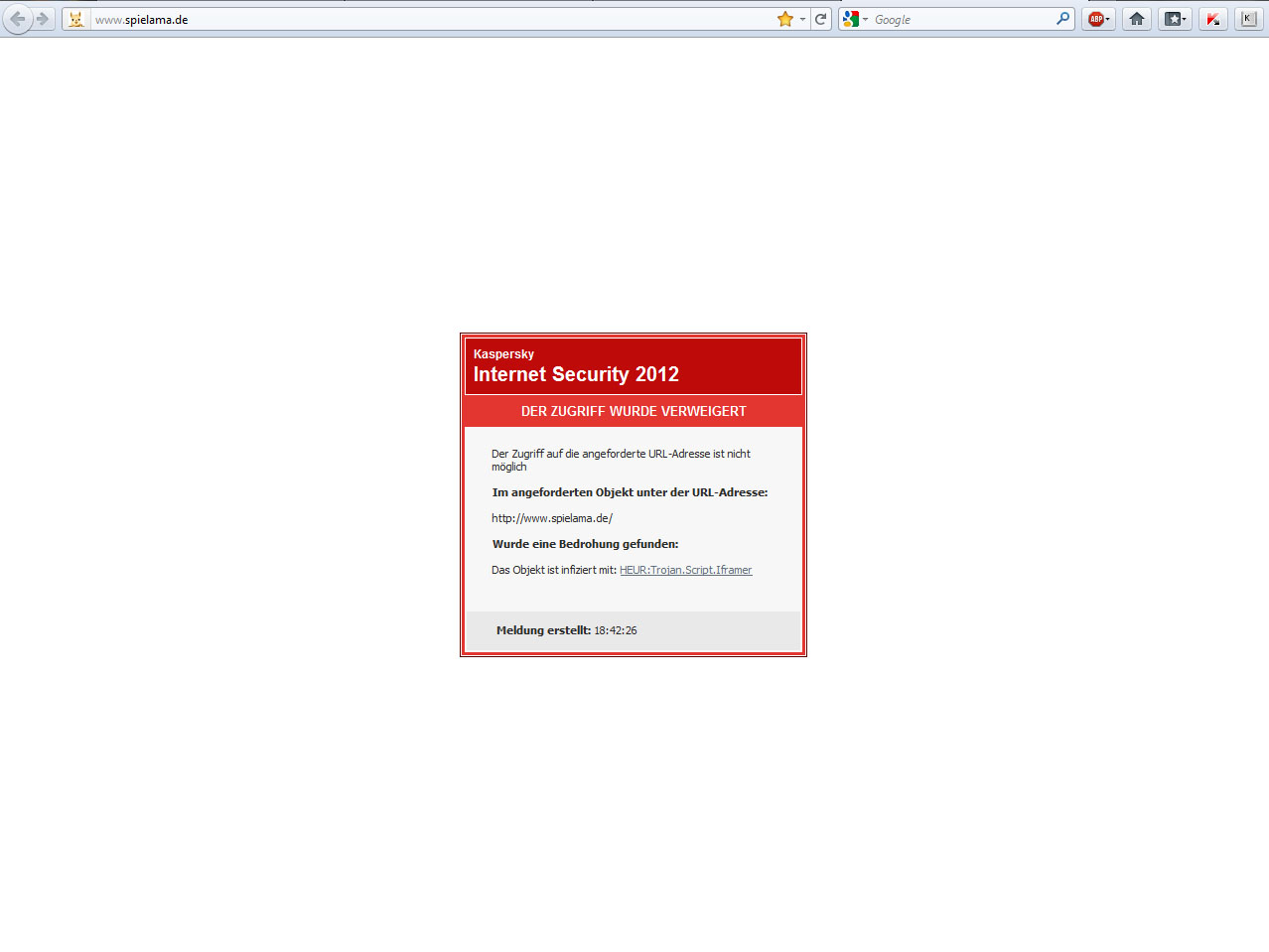Click the Forward navigation arrow
1269x952 pixels.
[x=43, y=19]
